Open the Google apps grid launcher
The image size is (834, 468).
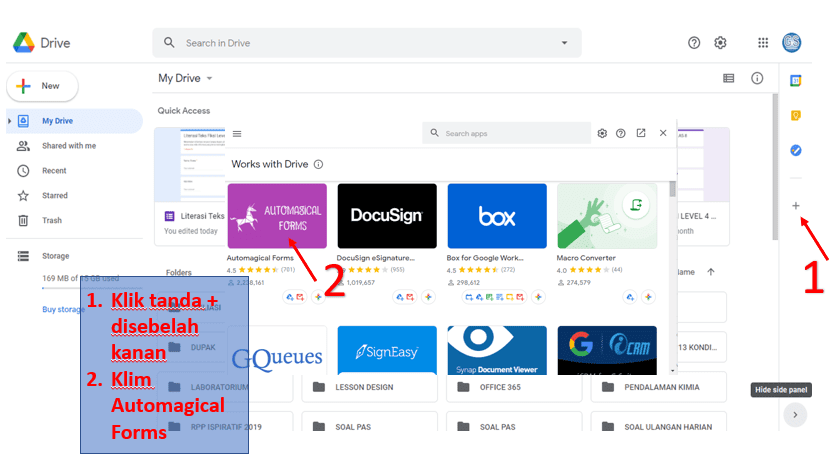[763, 43]
